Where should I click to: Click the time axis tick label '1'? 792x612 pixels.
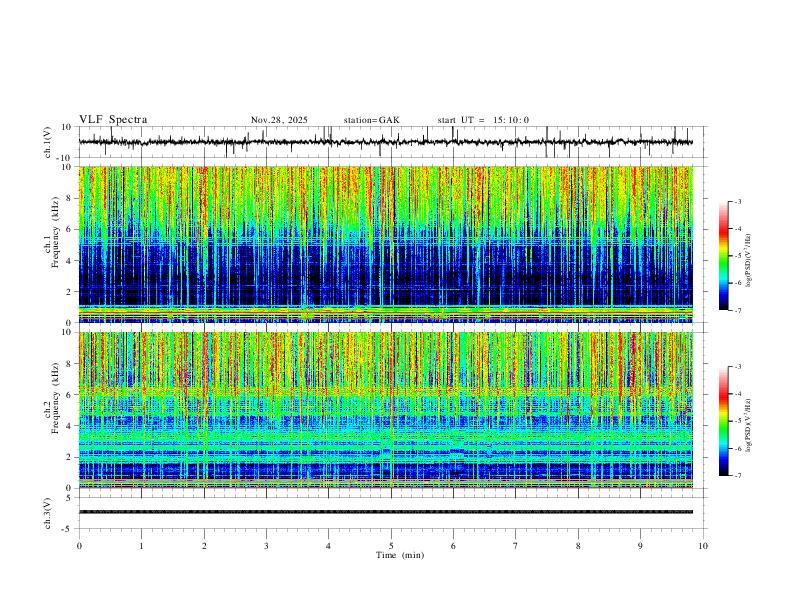141,546
